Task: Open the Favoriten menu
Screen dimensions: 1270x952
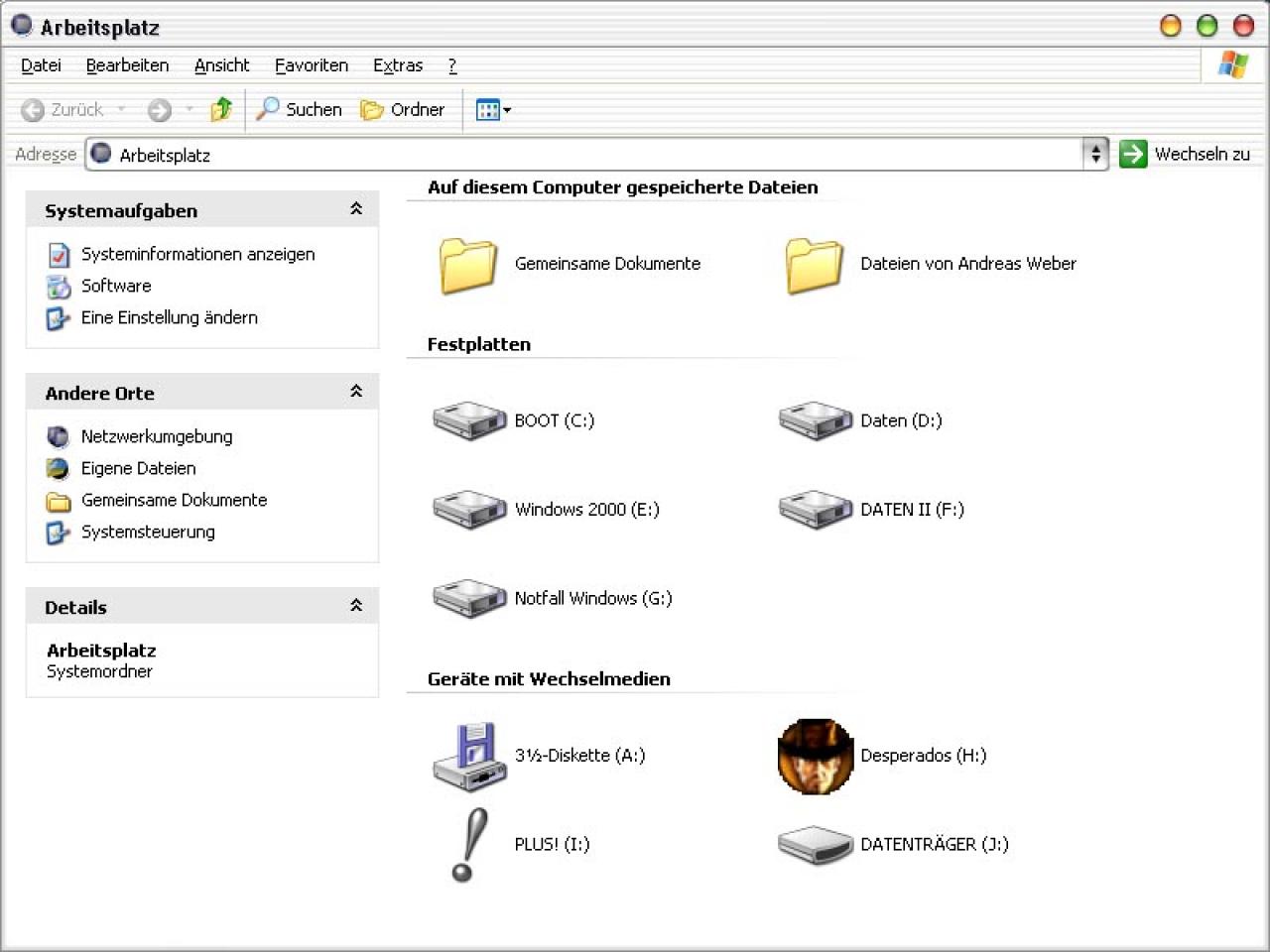Action: (x=312, y=65)
